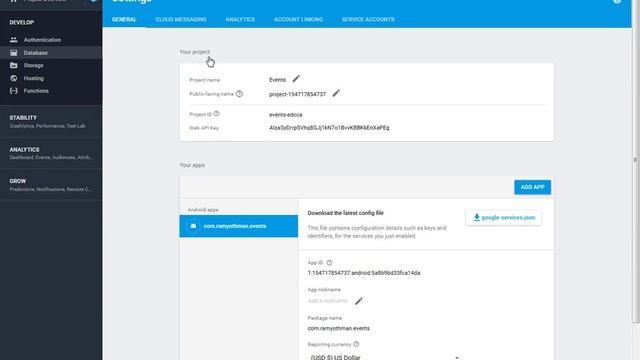Click the Events project name value
The height and width of the screenshot is (360, 640).
coord(277,80)
